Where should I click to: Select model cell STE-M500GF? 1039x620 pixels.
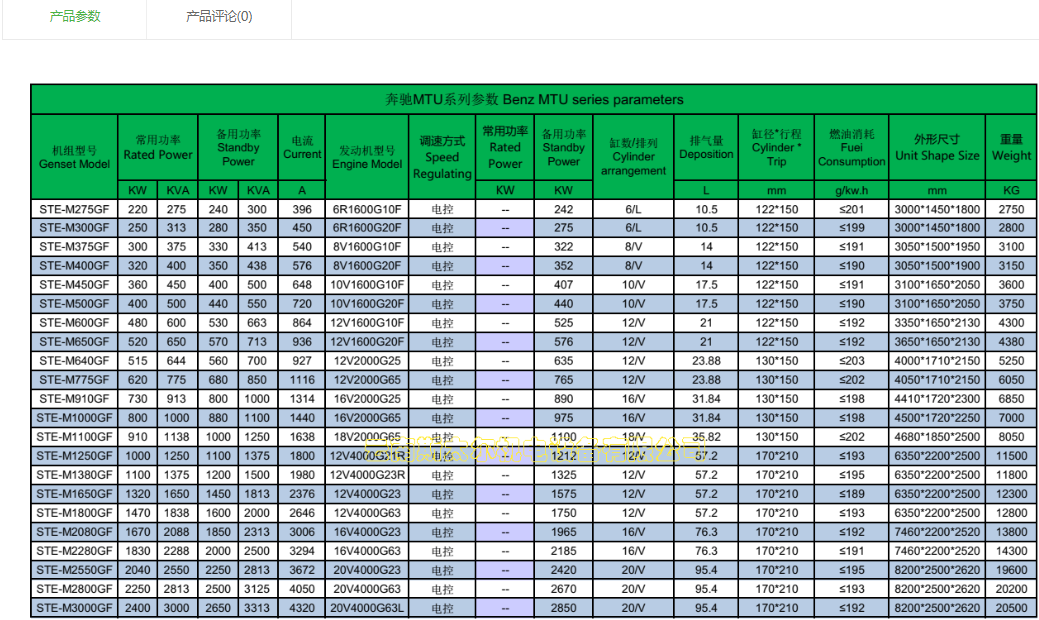point(74,304)
